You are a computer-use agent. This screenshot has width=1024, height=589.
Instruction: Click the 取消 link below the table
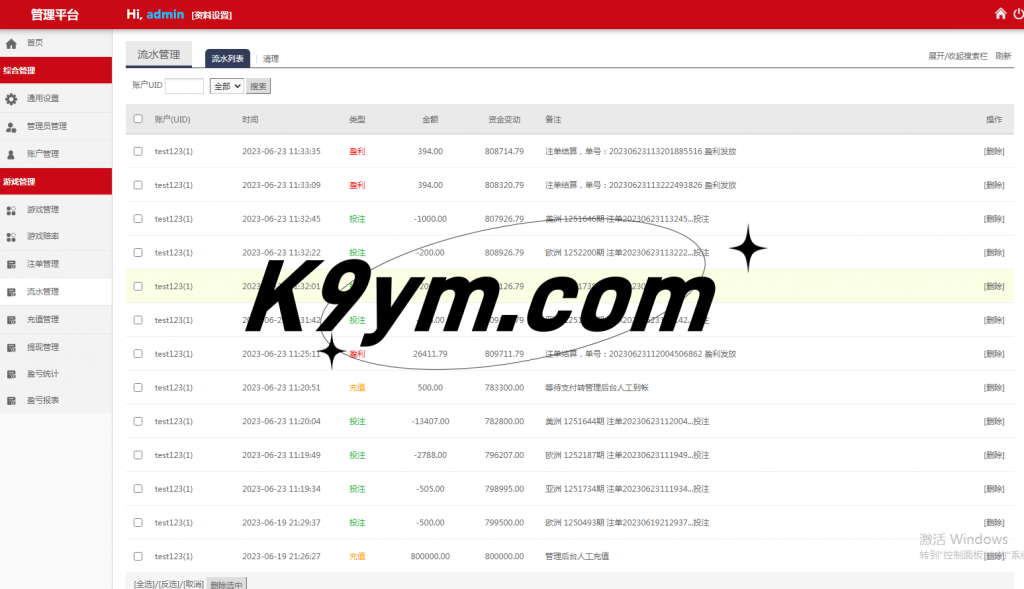tap(192, 584)
